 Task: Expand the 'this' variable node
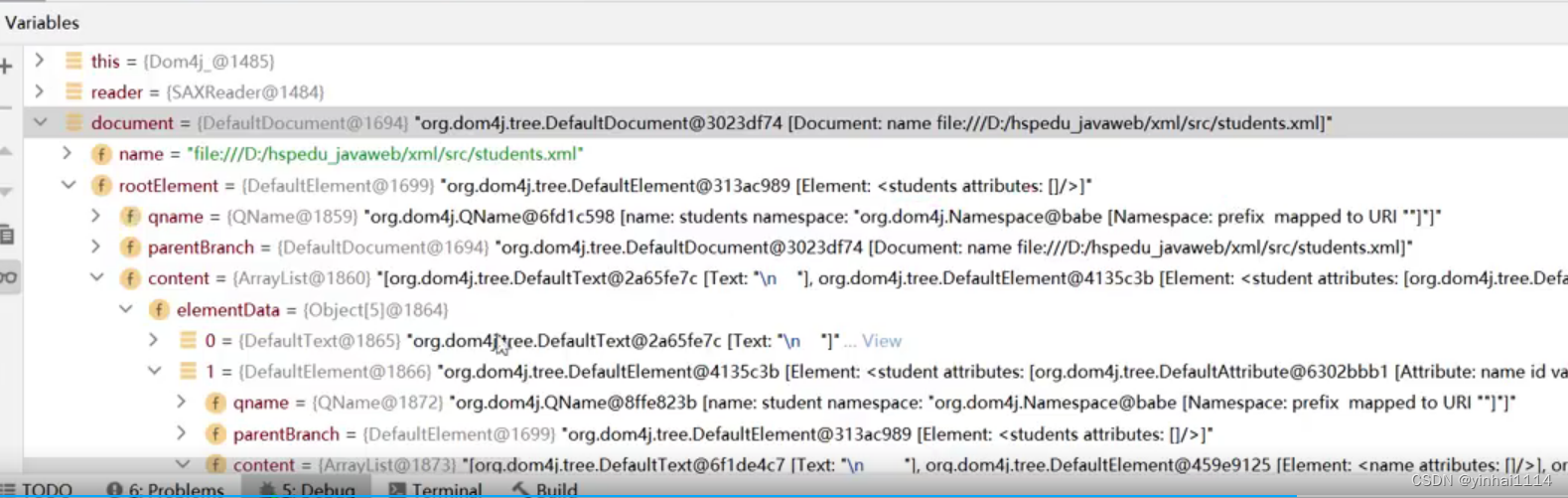coord(40,61)
